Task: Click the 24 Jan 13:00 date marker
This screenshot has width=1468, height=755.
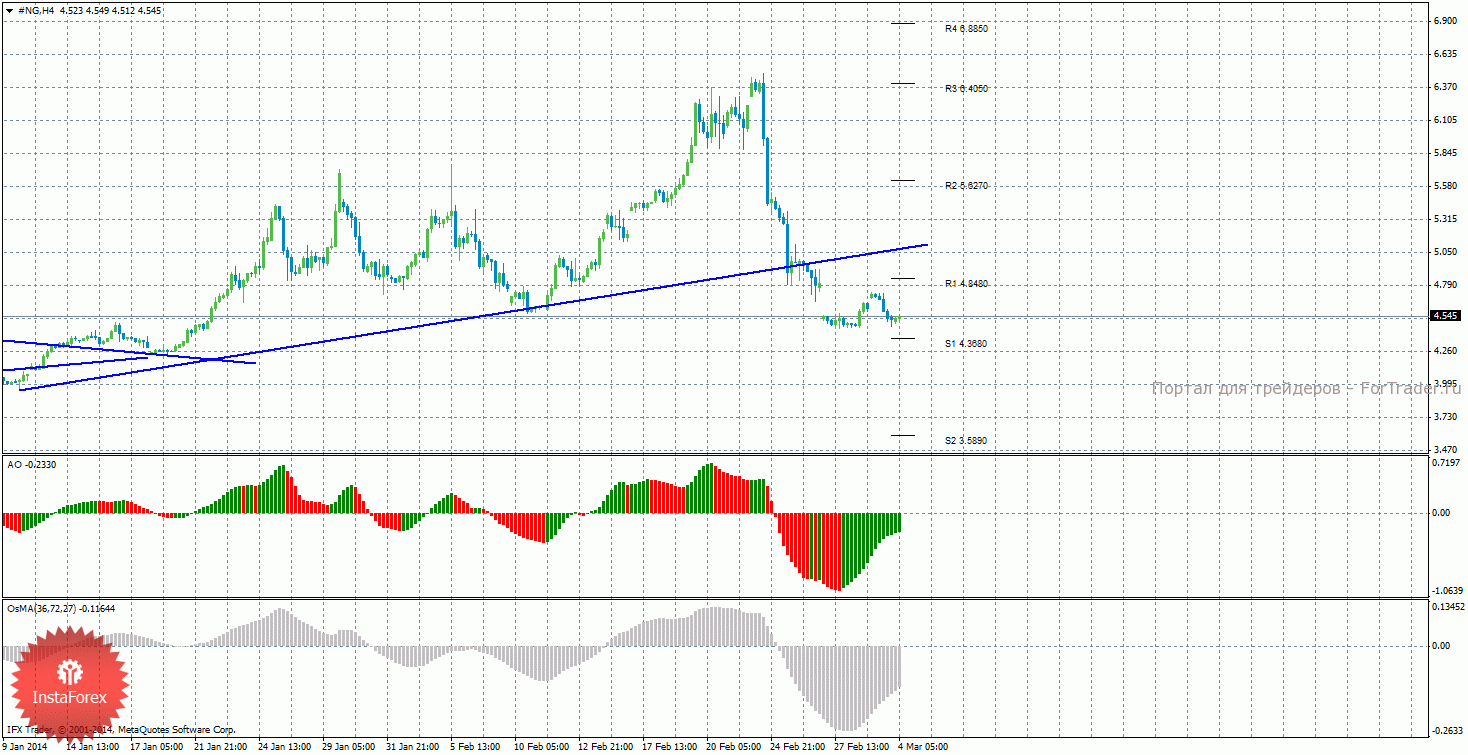Action: click(283, 746)
